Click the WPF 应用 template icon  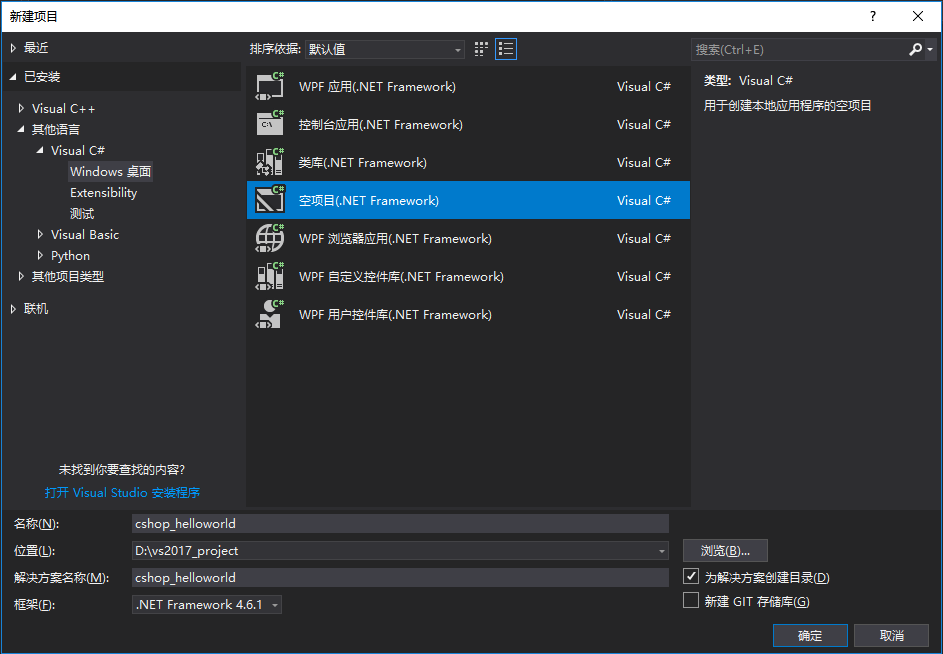pyautogui.click(x=269, y=87)
